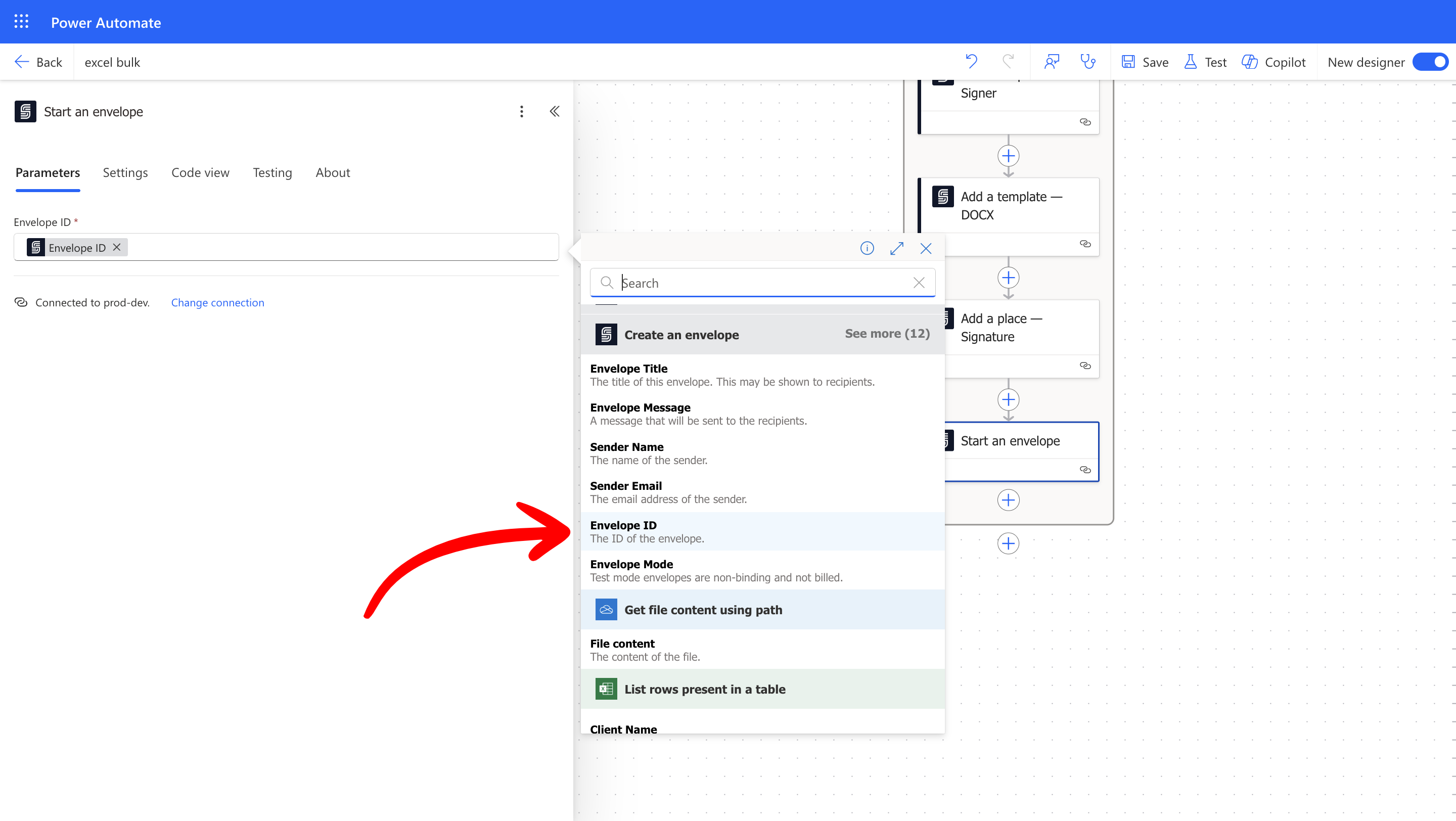Toggle the New designer switch off
Viewport: 1456px width, 821px height.
pos(1431,62)
